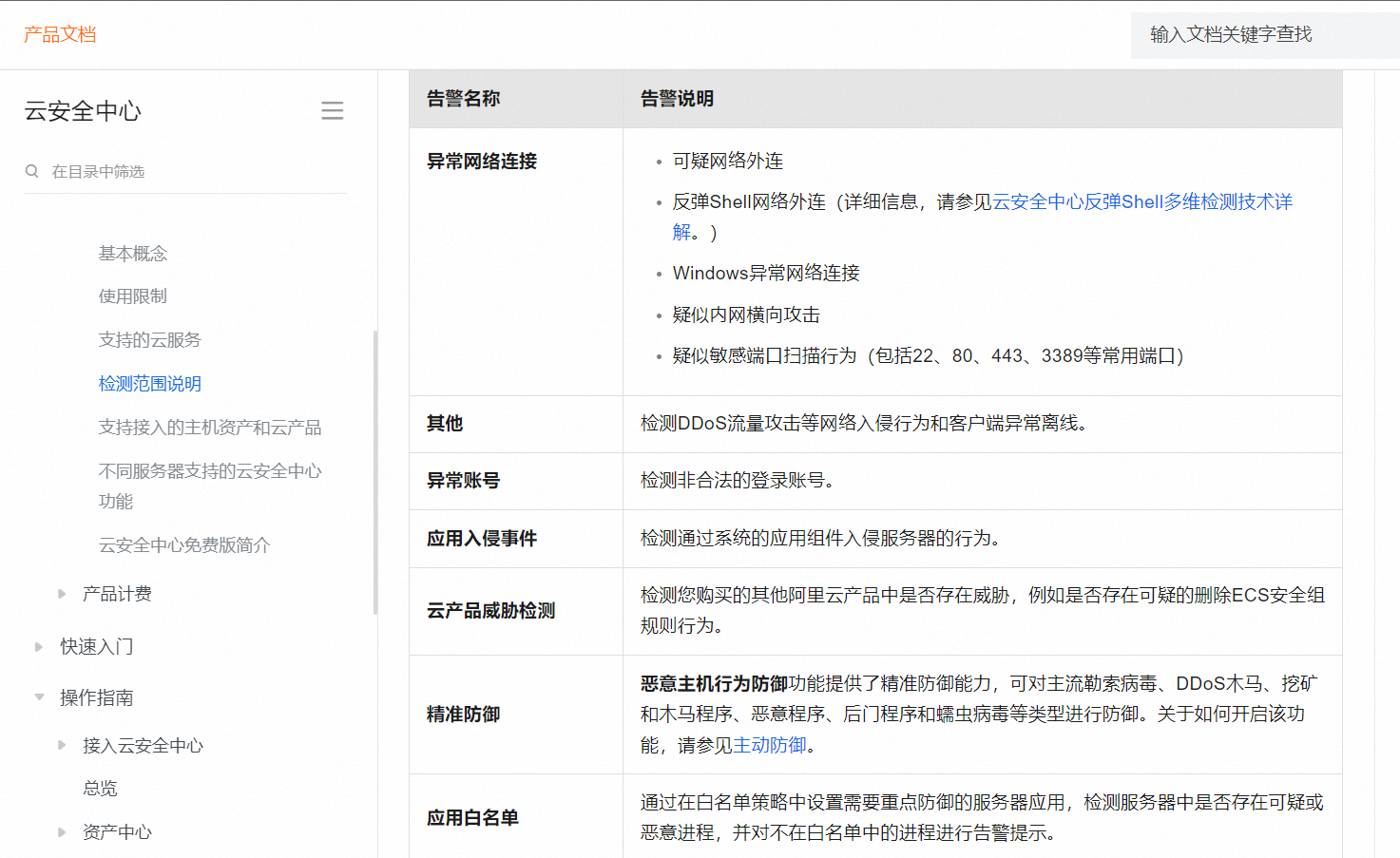Open the 总览 sidebar page
The width and height of the screenshot is (1400, 858).
pos(101,789)
